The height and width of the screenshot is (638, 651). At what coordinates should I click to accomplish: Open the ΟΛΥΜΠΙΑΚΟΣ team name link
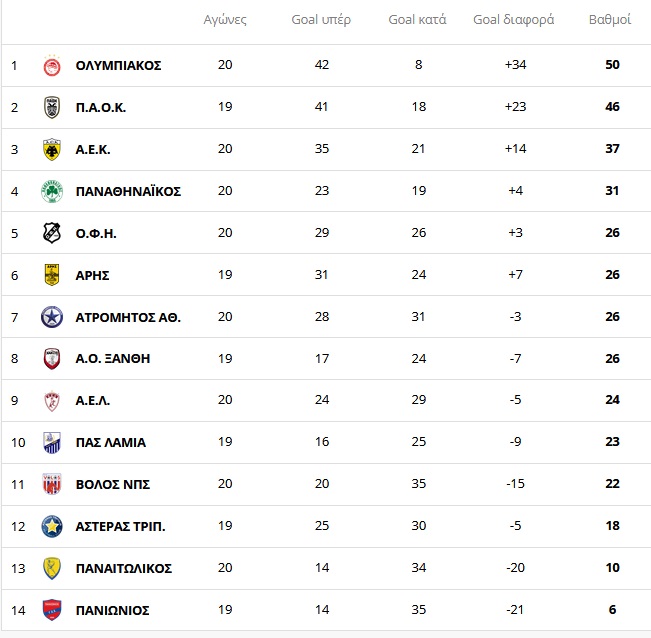coord(118,66)
